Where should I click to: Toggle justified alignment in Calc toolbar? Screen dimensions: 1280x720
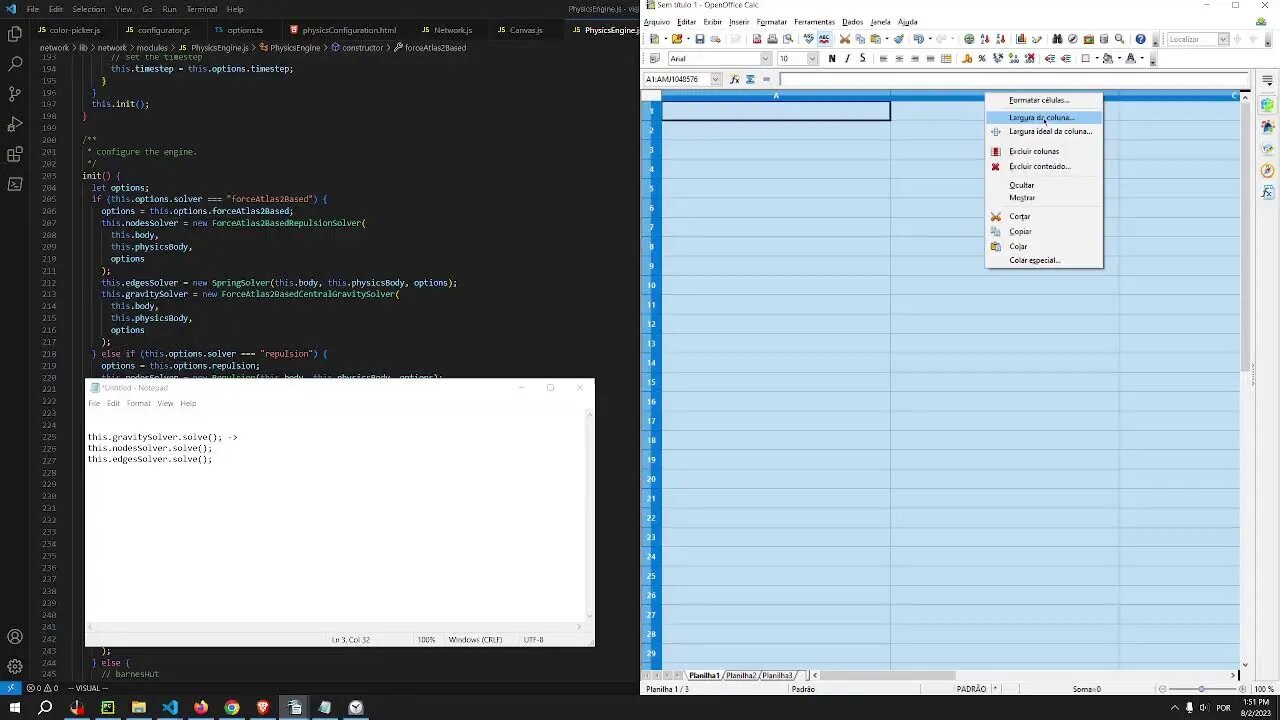click(x=930, y=58)
